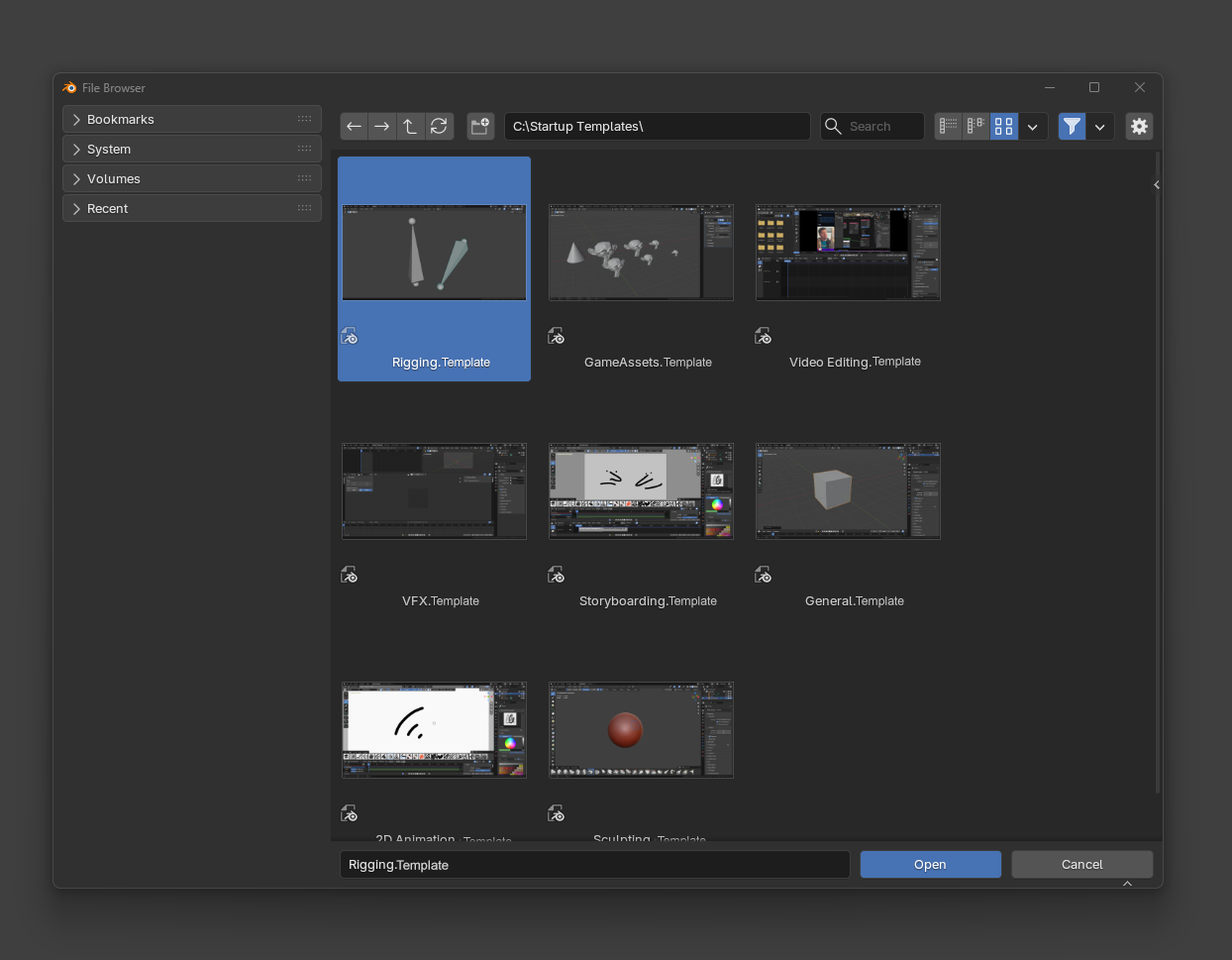
Task: Switch to vertical list display mode
Action: click(x=949, y=126)
